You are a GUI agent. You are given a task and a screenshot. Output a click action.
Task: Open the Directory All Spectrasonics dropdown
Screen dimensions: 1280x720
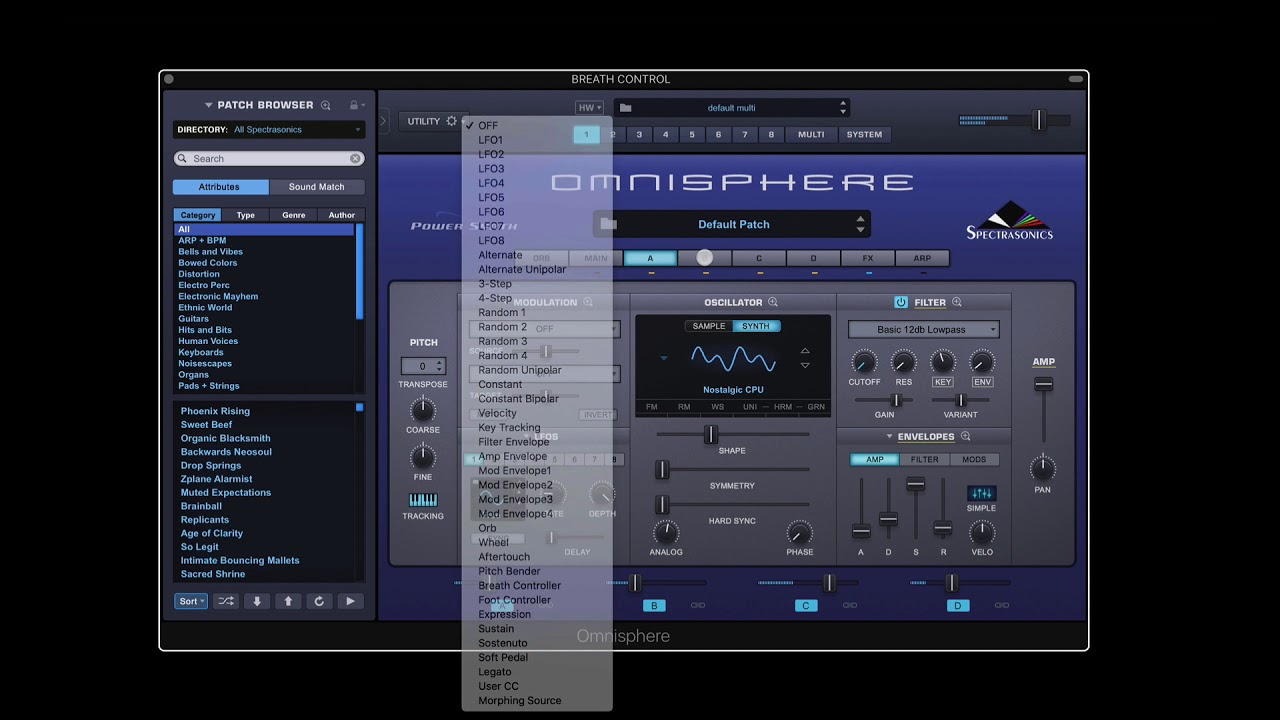268,130
